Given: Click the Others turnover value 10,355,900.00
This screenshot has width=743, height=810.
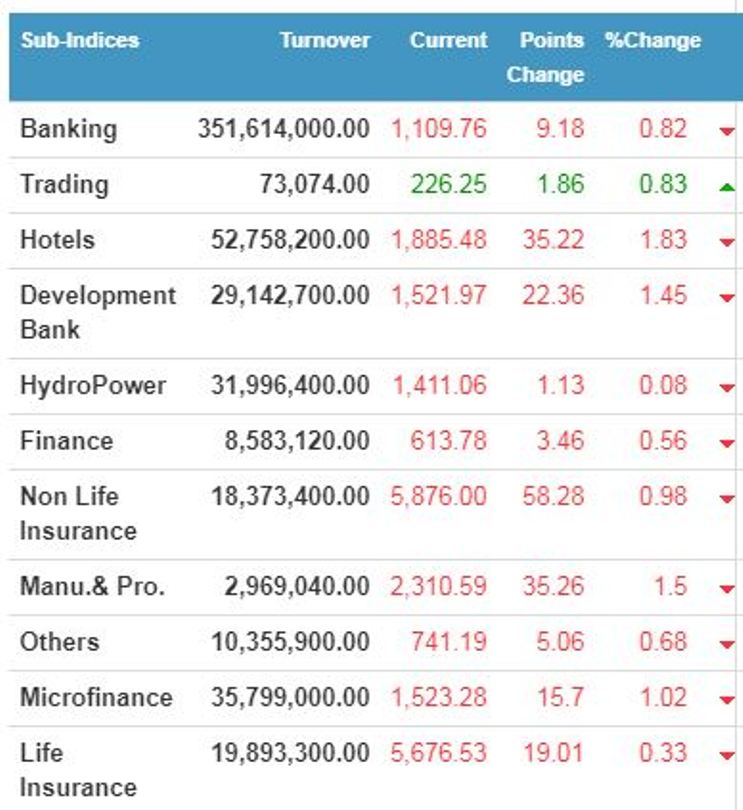Looking at the screenshot, I should coord(290,641).
